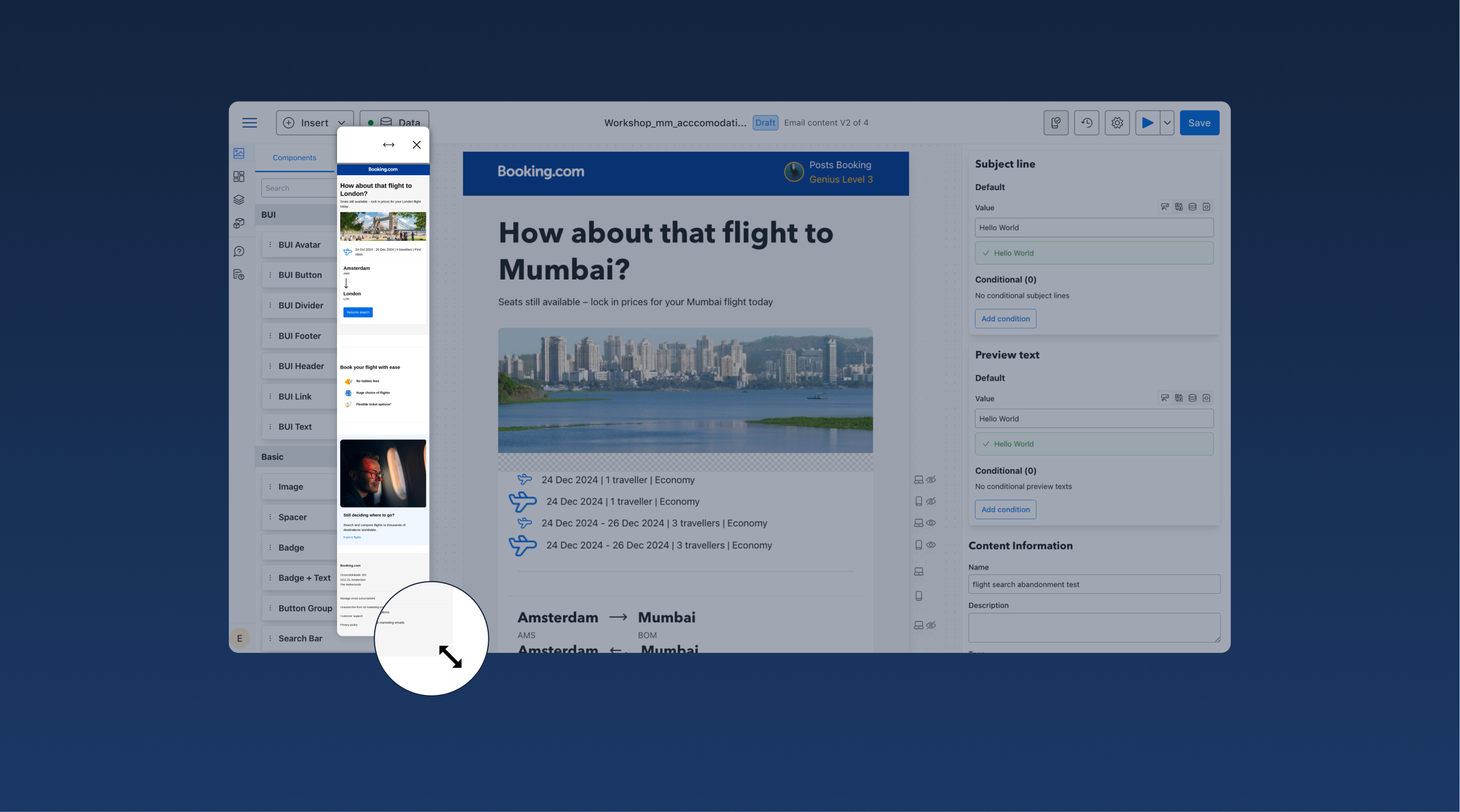Add condition under Preview text
Image resolution: width=1460 pixels, height=812 pixels.
pyautogui.click(x=1005, y=510)
